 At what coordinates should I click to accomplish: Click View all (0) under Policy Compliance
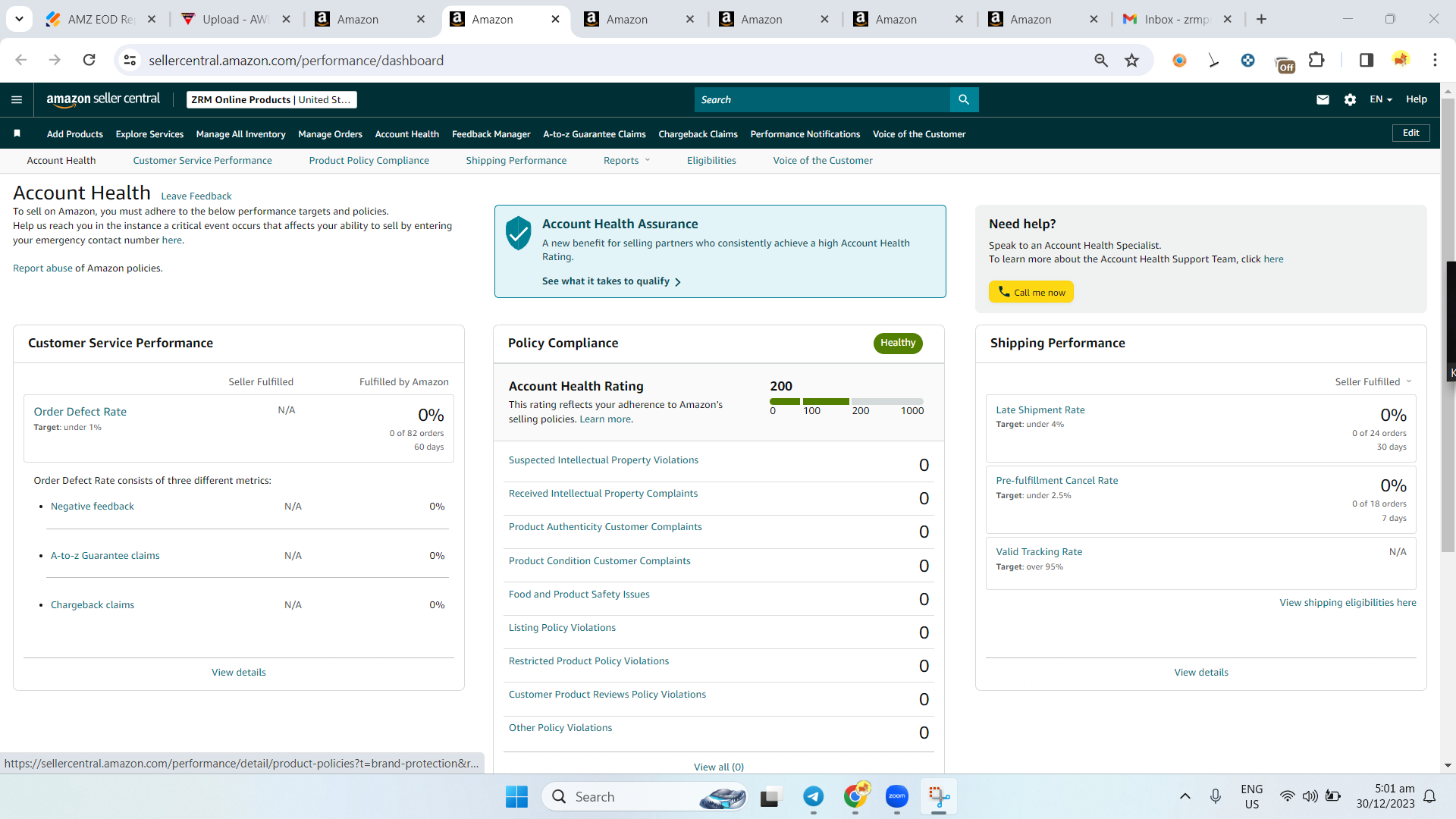point(718,767)
